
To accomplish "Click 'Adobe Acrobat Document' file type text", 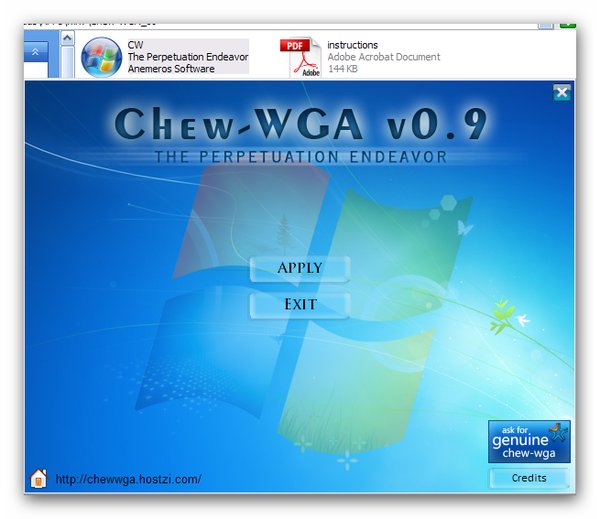I will coord(384,57).
